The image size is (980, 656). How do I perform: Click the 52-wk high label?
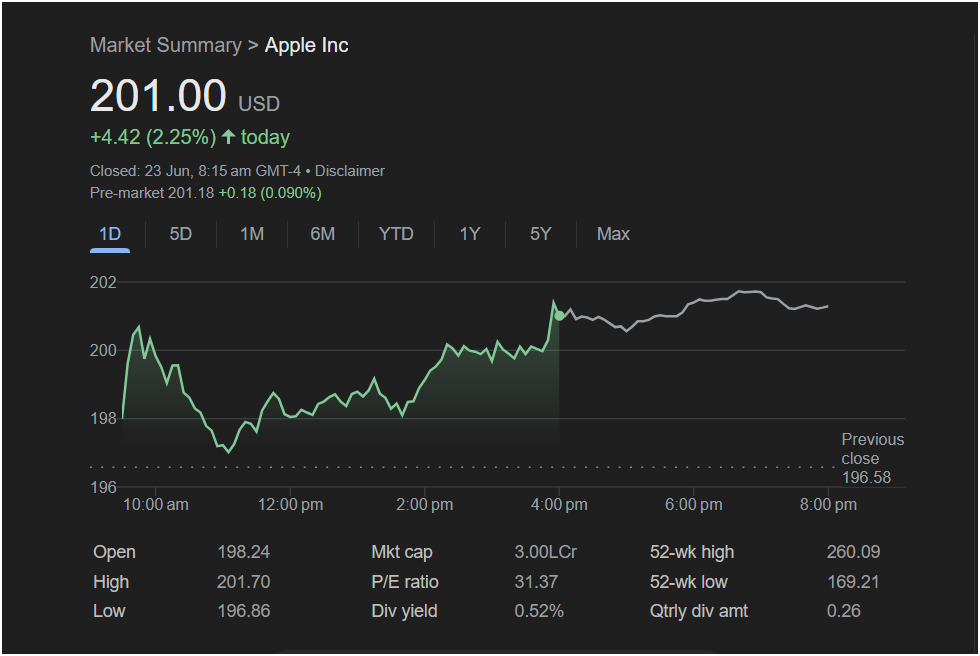pyautogui.click(x=692, y=552)
